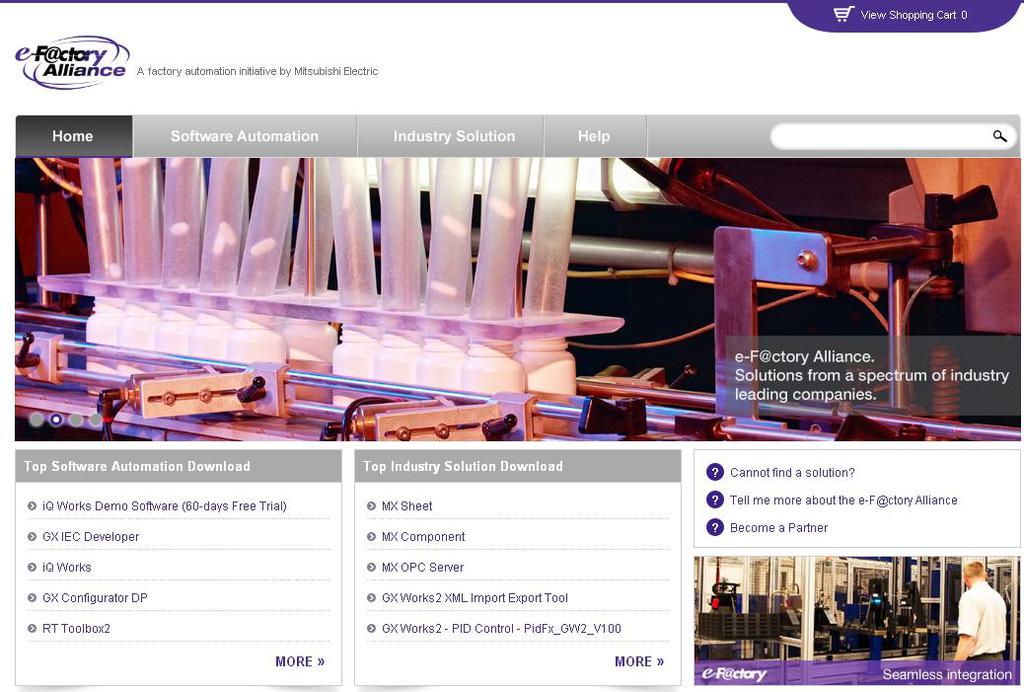Select the second carousel slide dot
1024x692 pixels.
[56, 419]
